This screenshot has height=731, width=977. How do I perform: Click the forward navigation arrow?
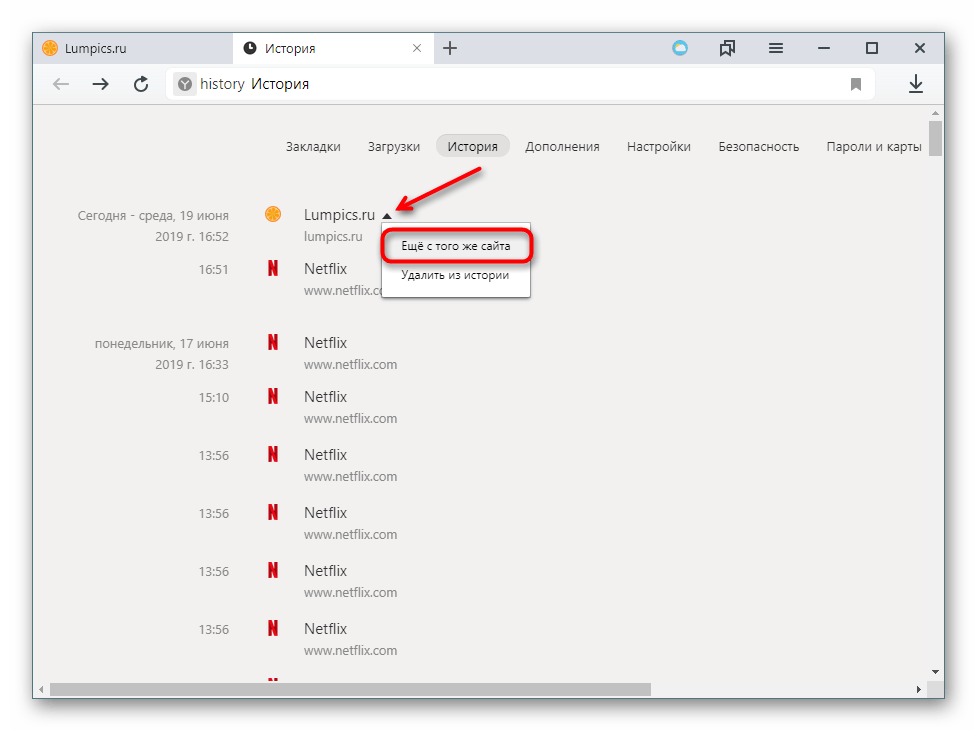click(100, 84)
